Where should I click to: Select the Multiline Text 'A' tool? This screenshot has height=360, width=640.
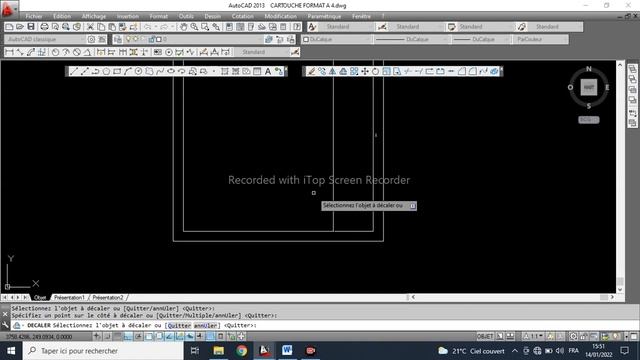pyautogui.click(x=268, y=71)
